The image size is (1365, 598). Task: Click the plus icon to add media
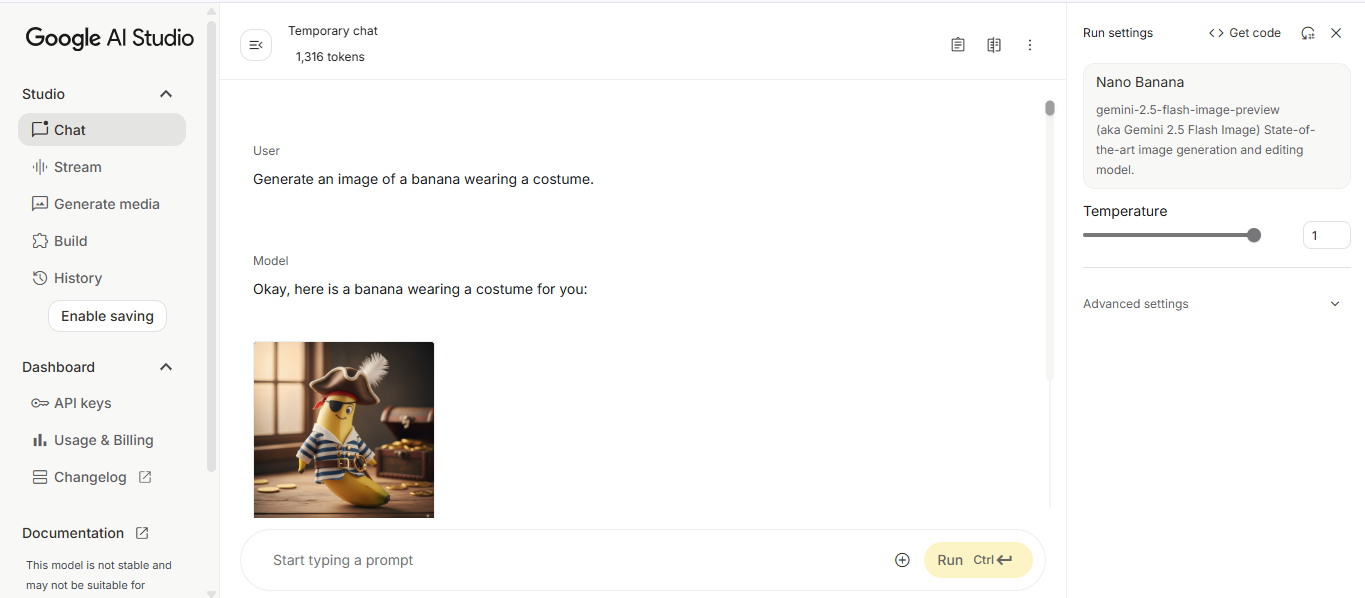902,560
